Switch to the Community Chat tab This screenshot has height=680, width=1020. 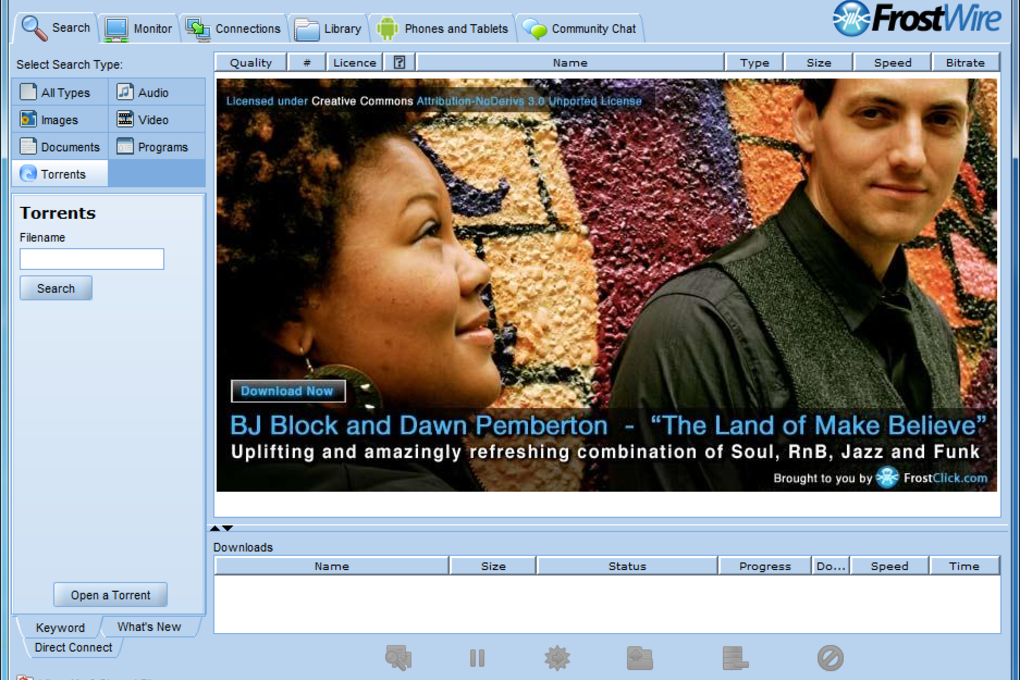580,29
